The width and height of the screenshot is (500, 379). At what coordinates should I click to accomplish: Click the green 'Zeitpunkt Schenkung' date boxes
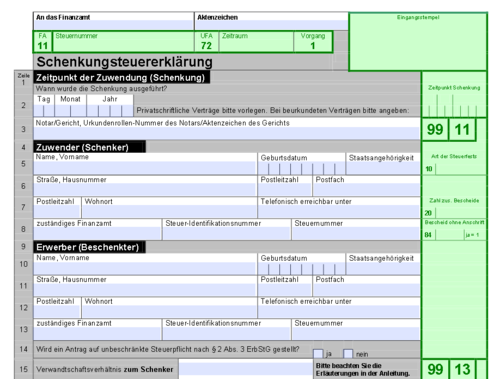tap(454, 106)
